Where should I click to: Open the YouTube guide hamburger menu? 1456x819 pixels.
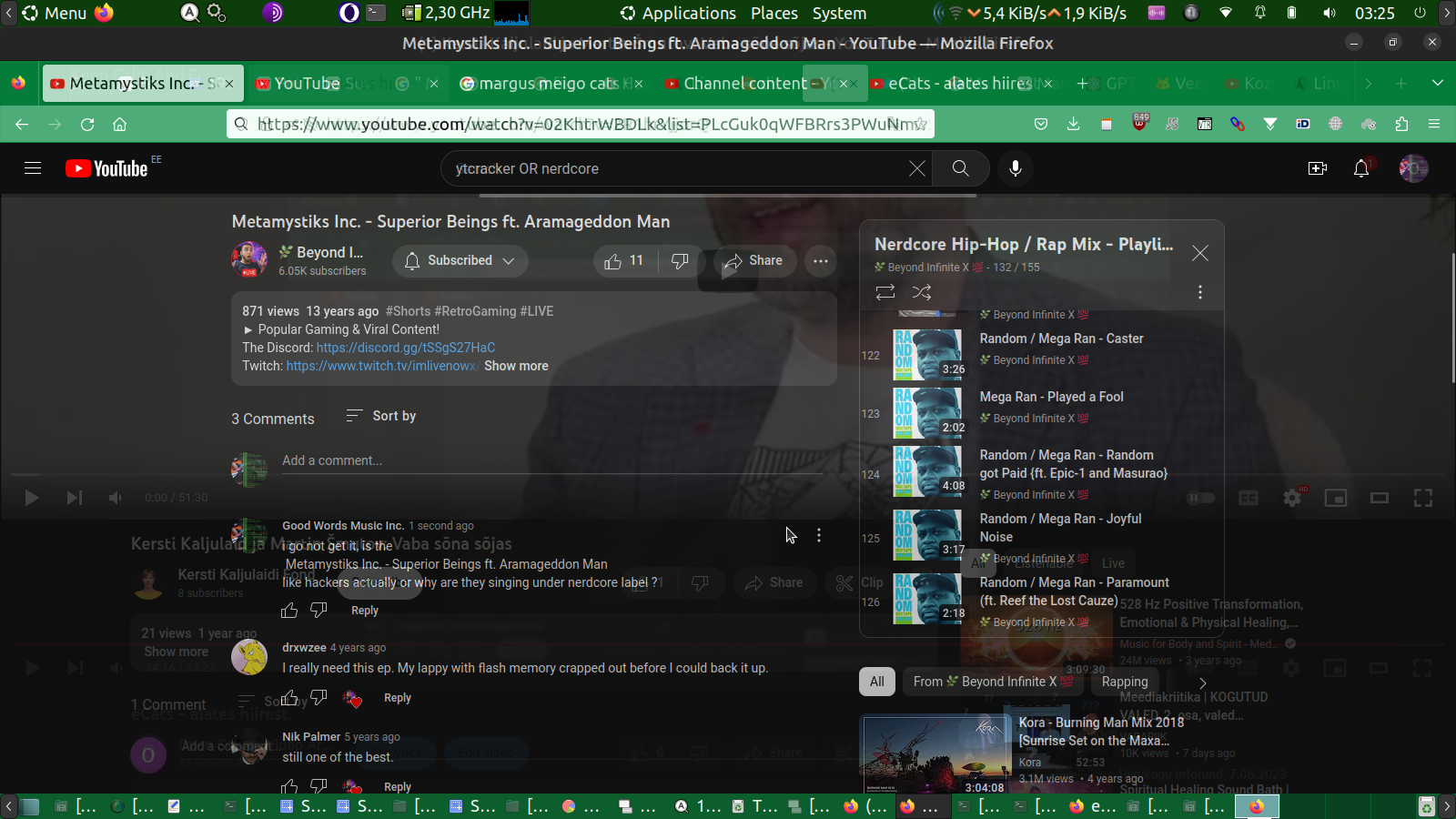pos(33,168)
